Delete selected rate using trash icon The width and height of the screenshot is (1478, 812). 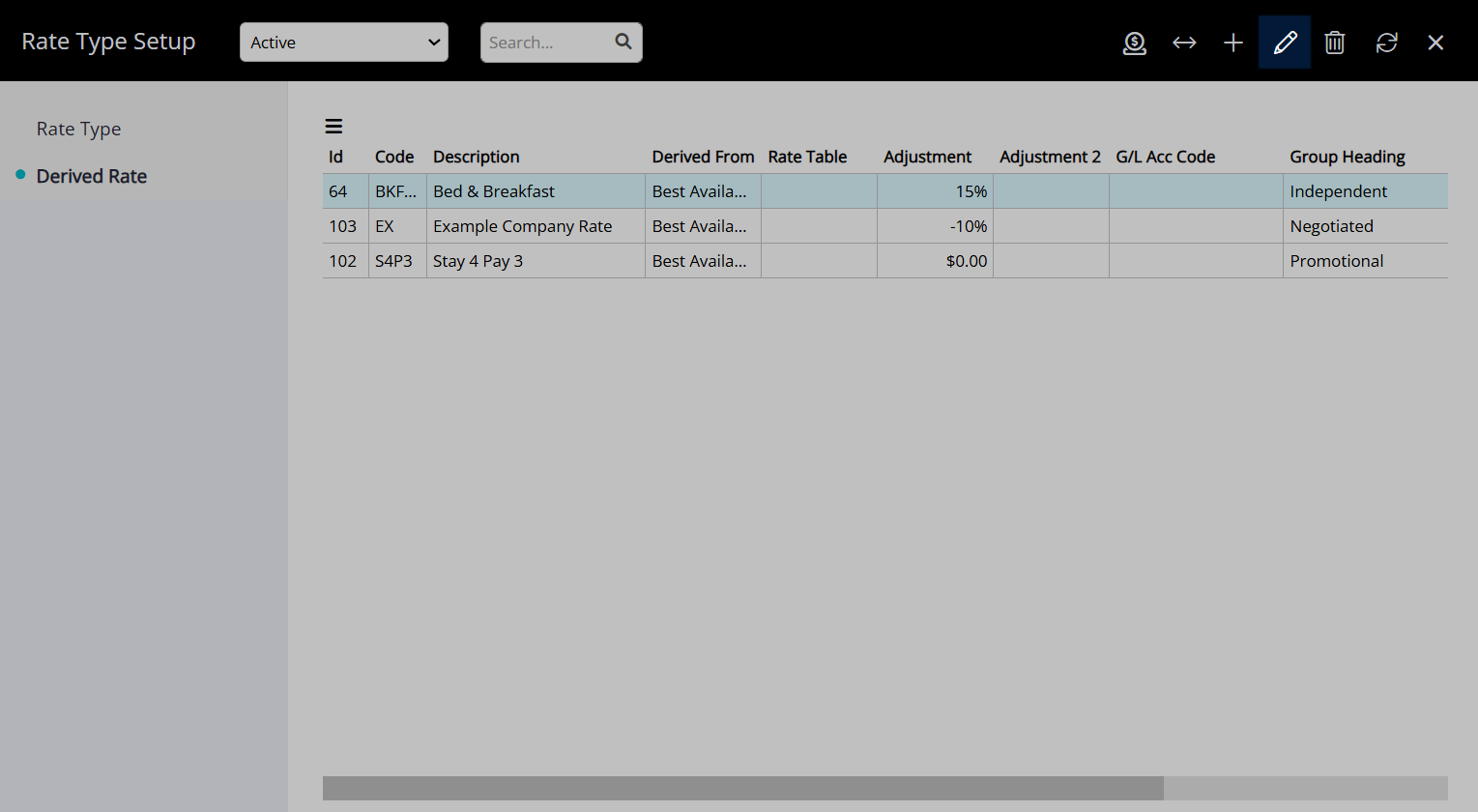click(1335, 43)
